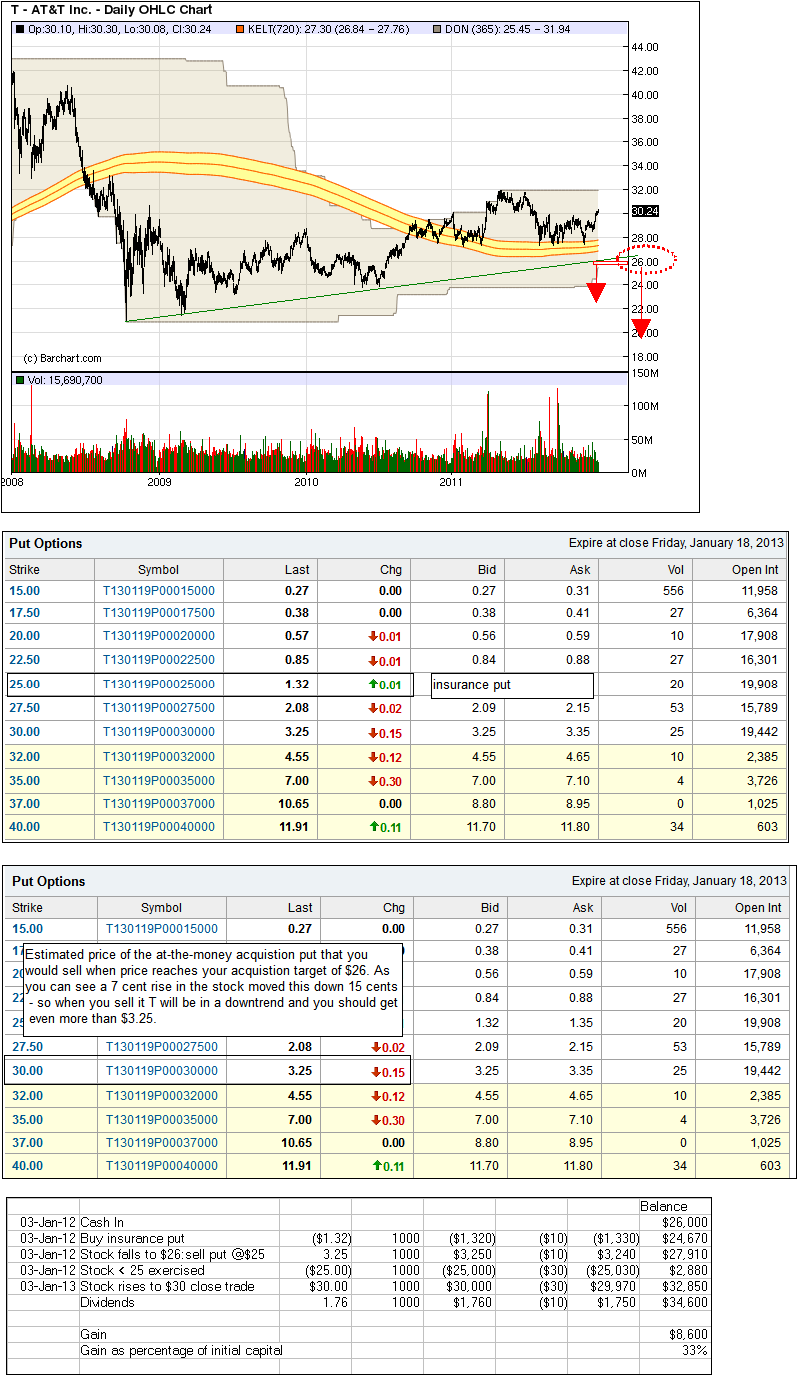The height and width of the screenshot is (1376, 799).
Task: Click red down arrow in strike 22.50 row
Action: 374,660
